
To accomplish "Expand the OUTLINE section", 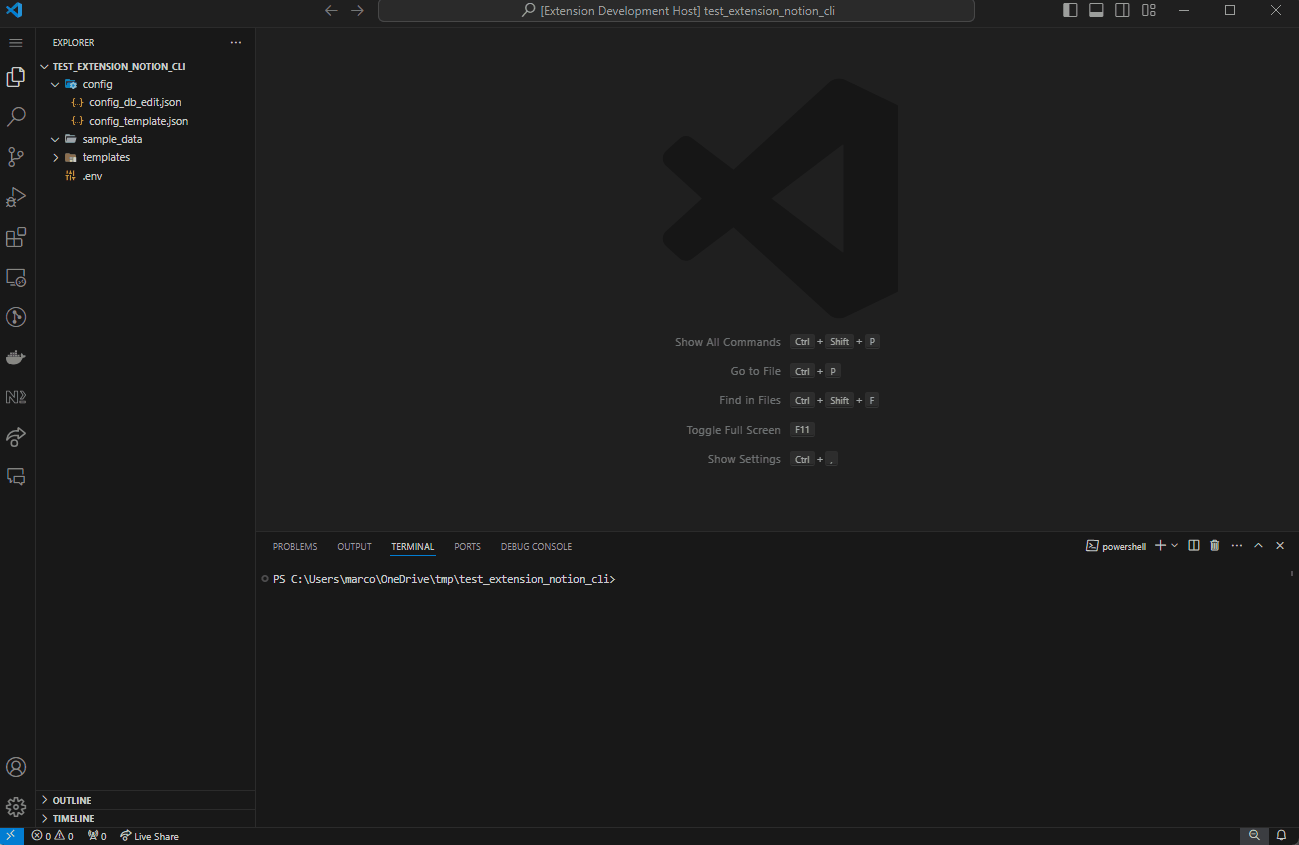I will 145,800.
